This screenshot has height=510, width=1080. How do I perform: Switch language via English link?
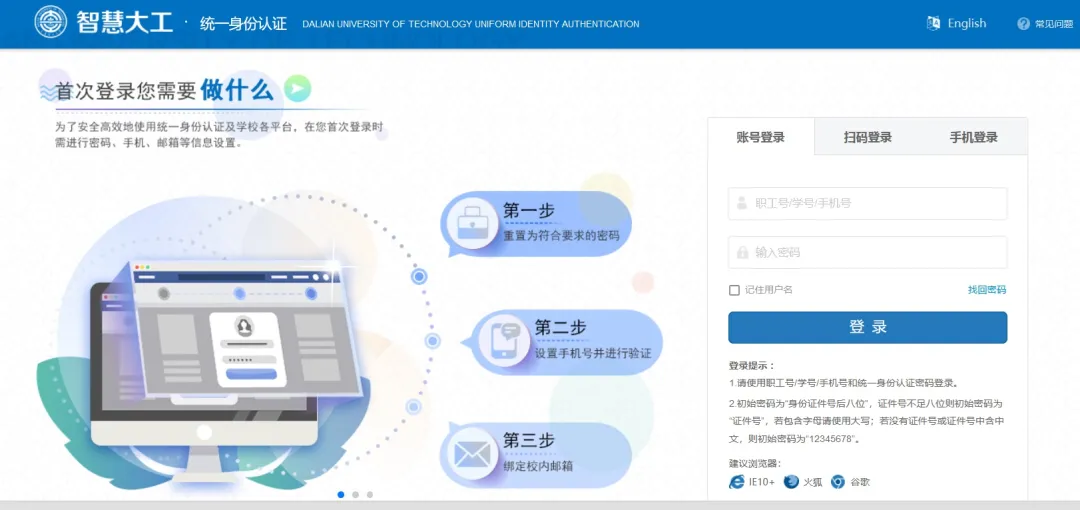pyautogui.click(x=966, y=23)
